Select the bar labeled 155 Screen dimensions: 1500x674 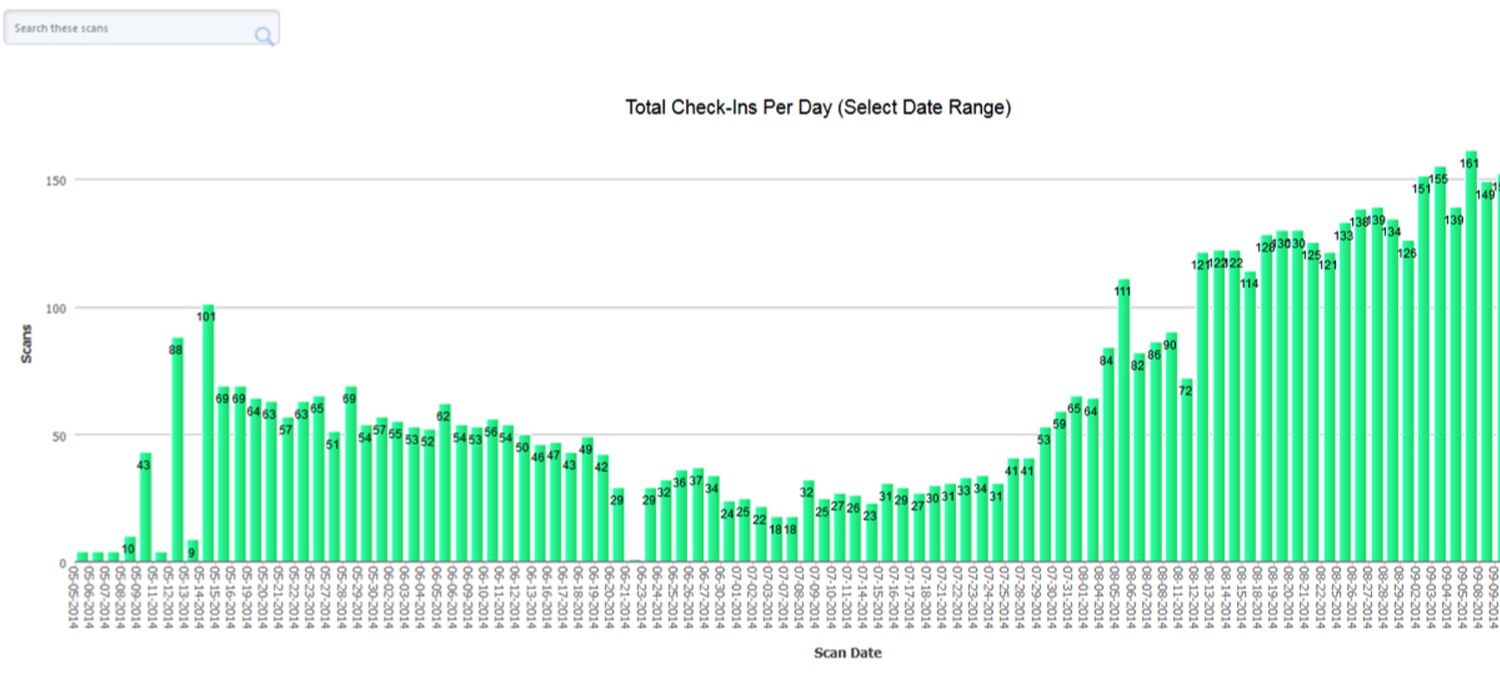point(1439,365)
